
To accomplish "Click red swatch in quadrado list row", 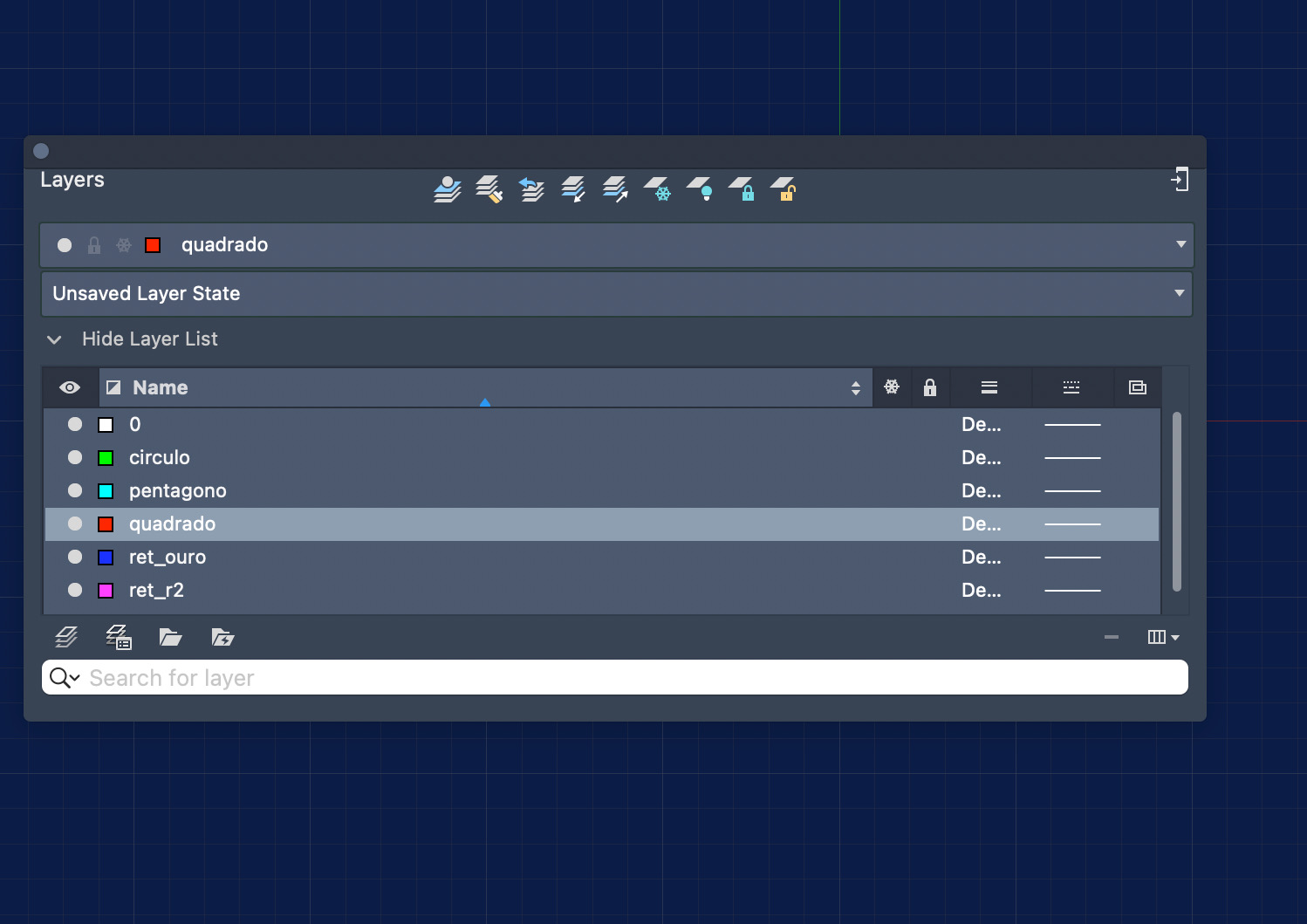I will pyautogui.click(x=106, y=524).
